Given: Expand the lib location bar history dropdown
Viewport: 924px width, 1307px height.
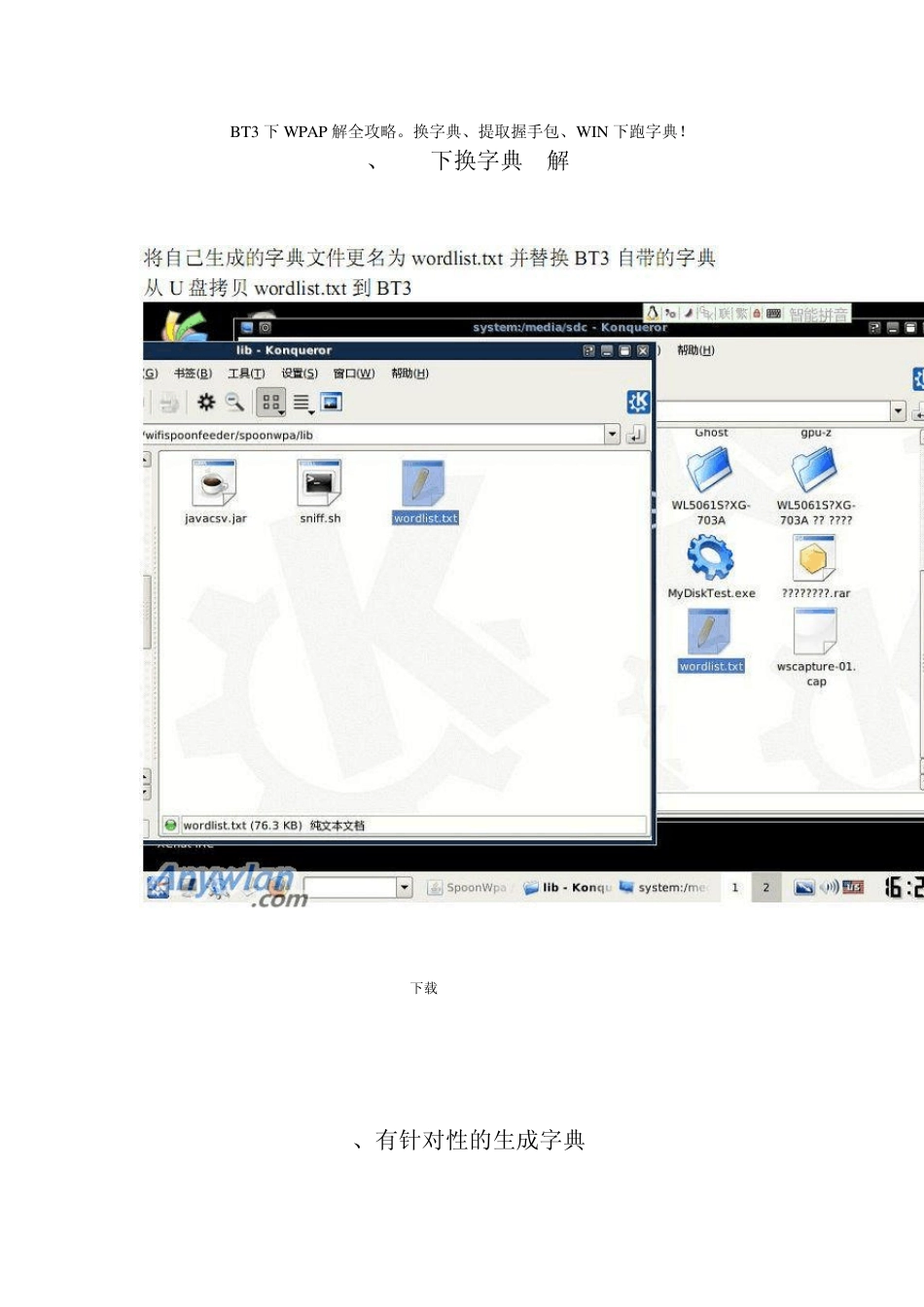Looking at the screenshot, I should pyautogui.click(x=612, y=435).
